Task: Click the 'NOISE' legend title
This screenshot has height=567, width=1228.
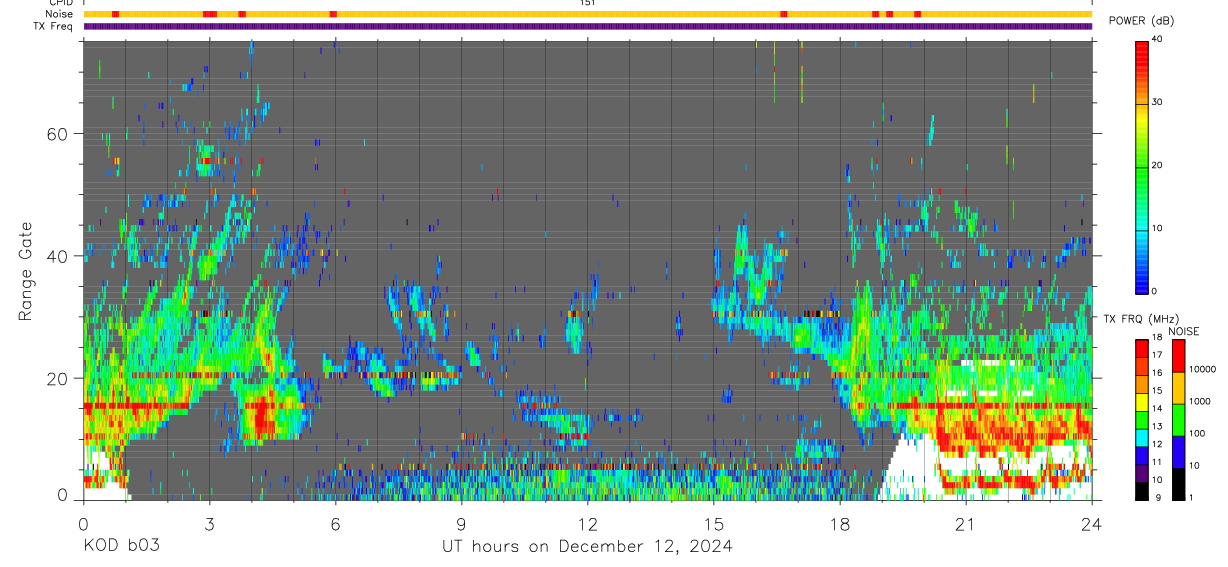Action: tap(1183, 331)
